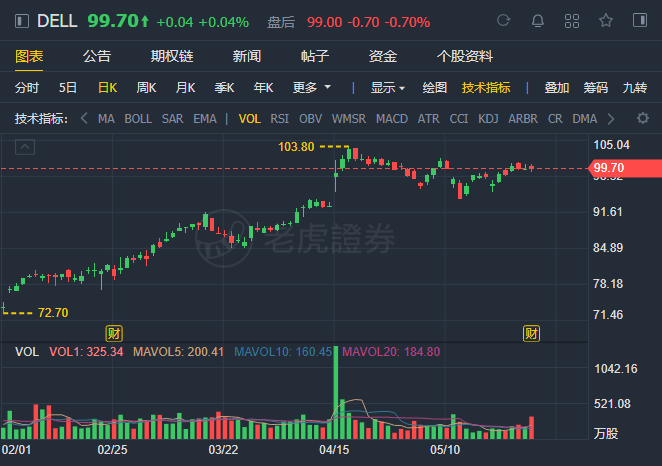Select the CR sub-indicator

click(555, 119)
